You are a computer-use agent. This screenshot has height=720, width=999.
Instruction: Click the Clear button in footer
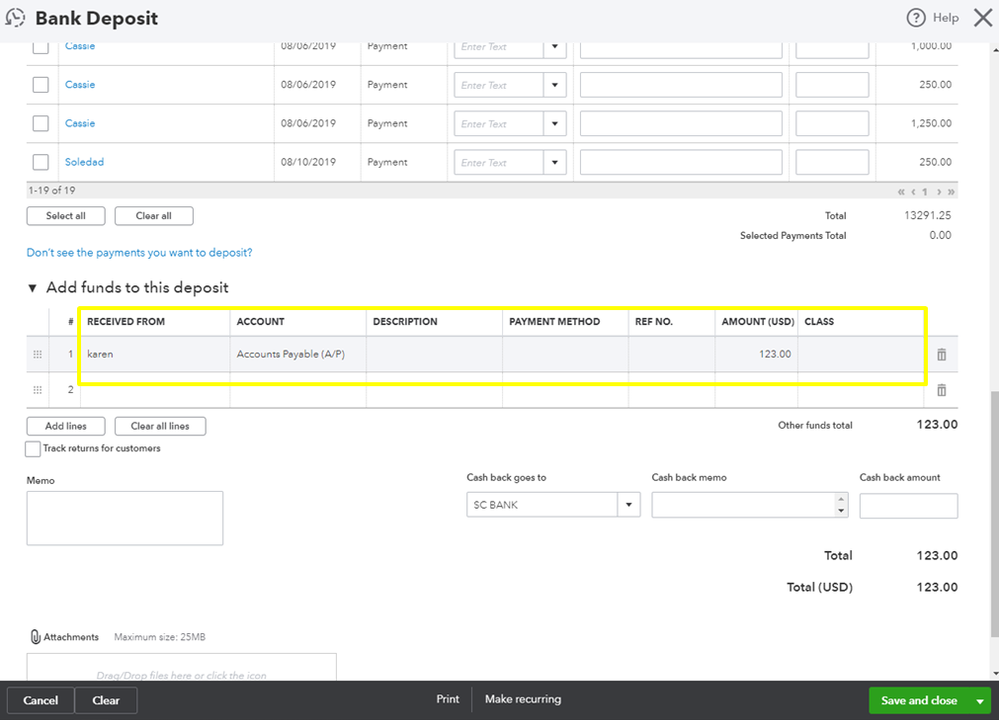click(106, 700)
